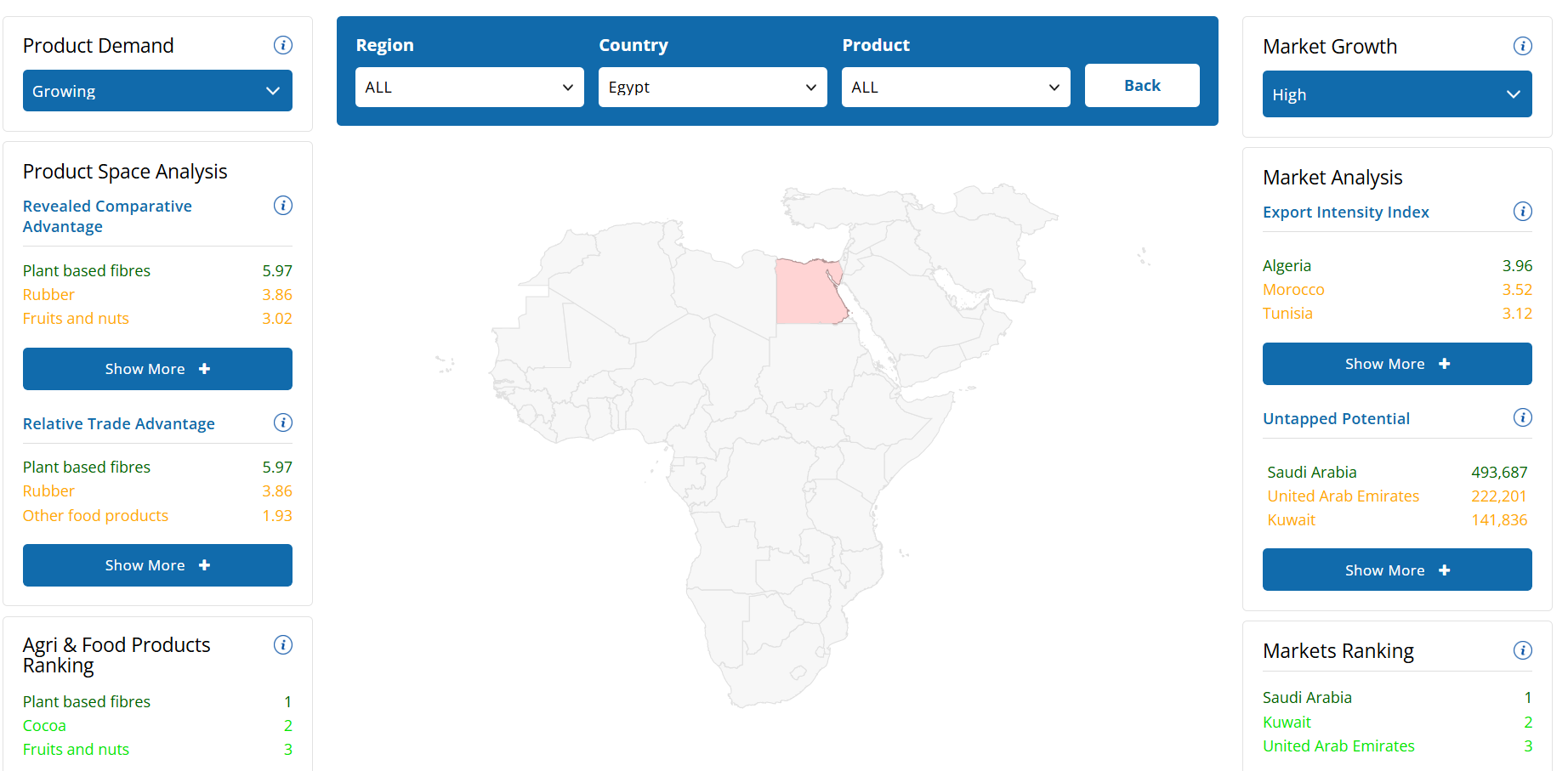Click the Product Demand info icon
This screenshot has height=771, width=1568.
coord(283,45)
